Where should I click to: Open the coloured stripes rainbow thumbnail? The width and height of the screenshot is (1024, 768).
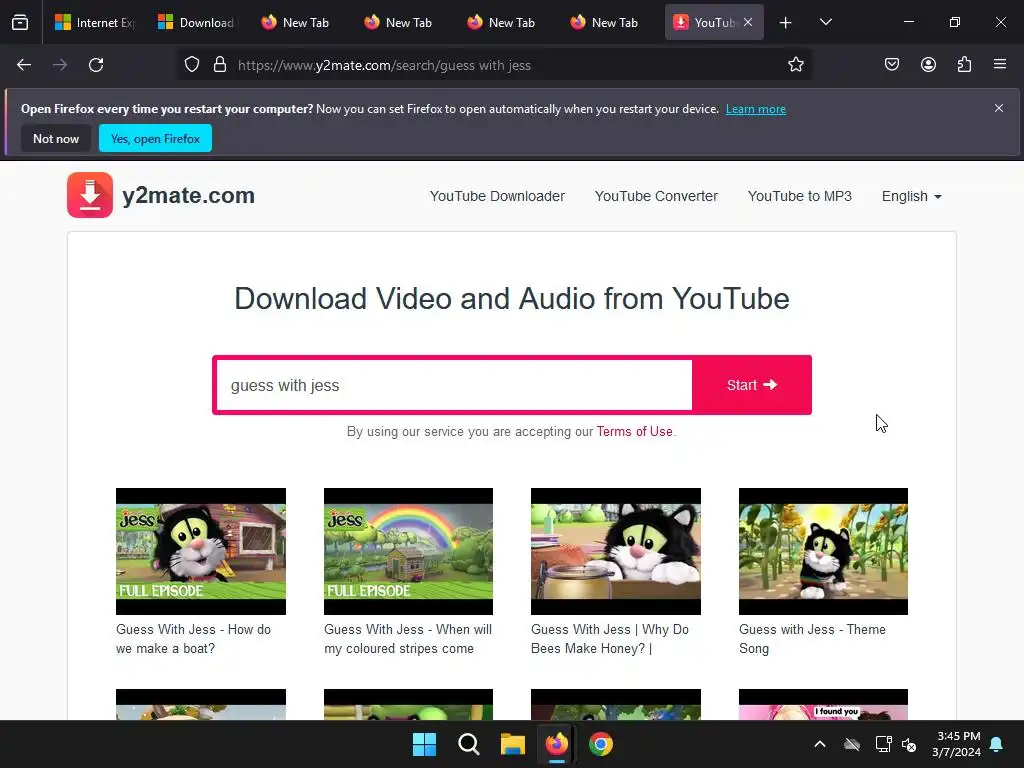(x=408, y=551)
